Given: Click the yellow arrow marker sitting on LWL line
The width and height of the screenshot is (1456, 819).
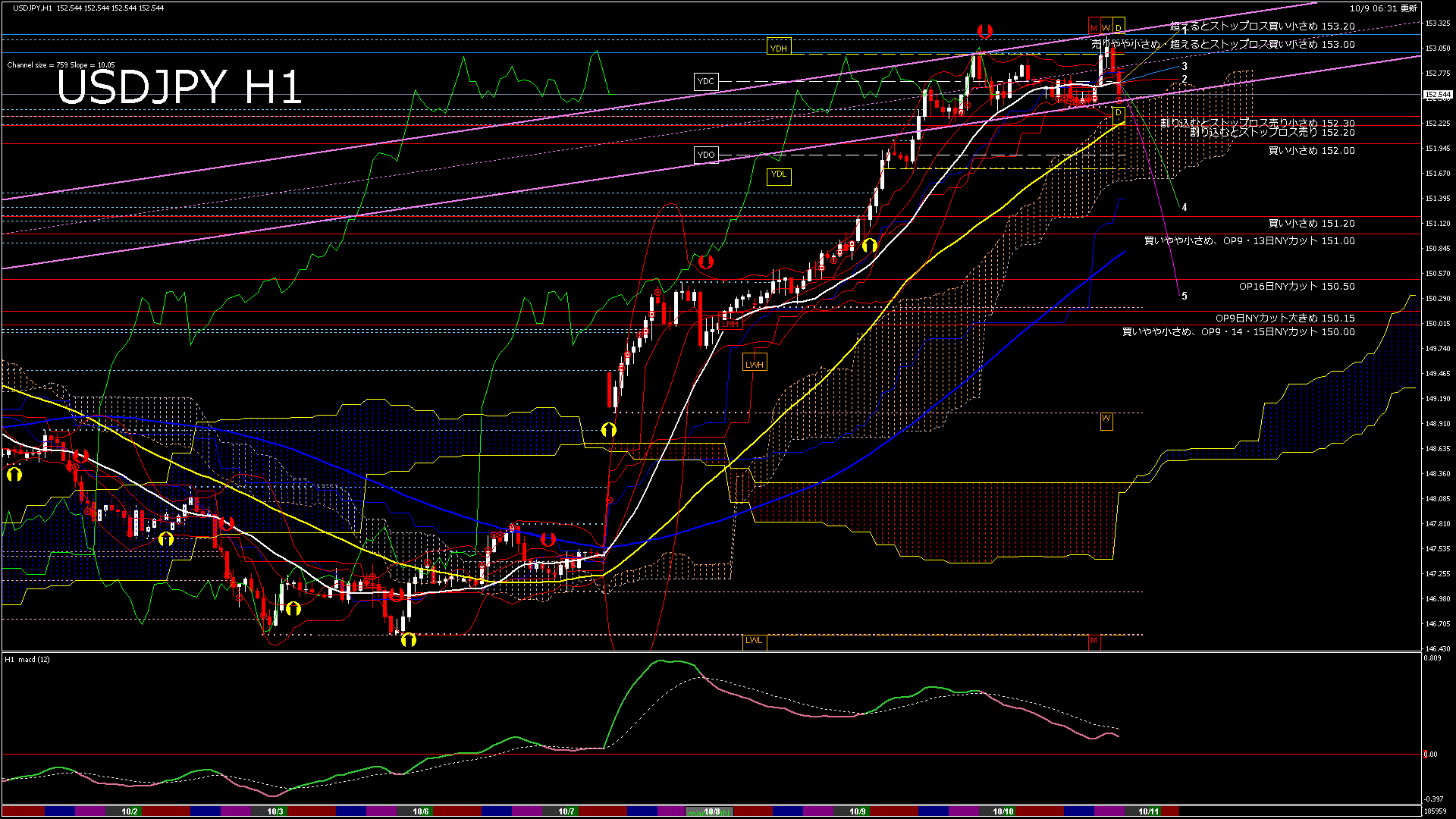Looking at the screenshot, I should pyautogui.click(x=408, y=640).
